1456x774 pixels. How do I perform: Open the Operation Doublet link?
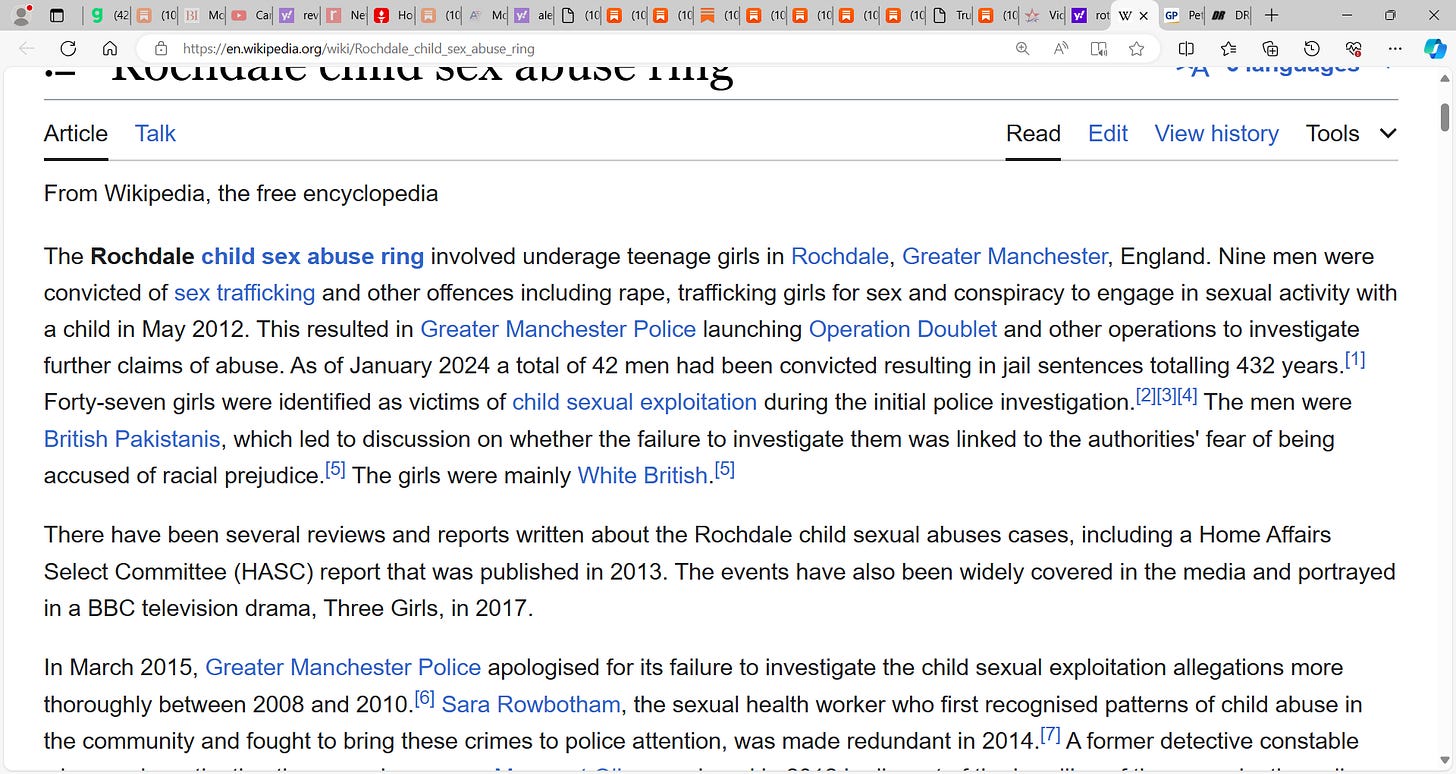tap(902, 329)
